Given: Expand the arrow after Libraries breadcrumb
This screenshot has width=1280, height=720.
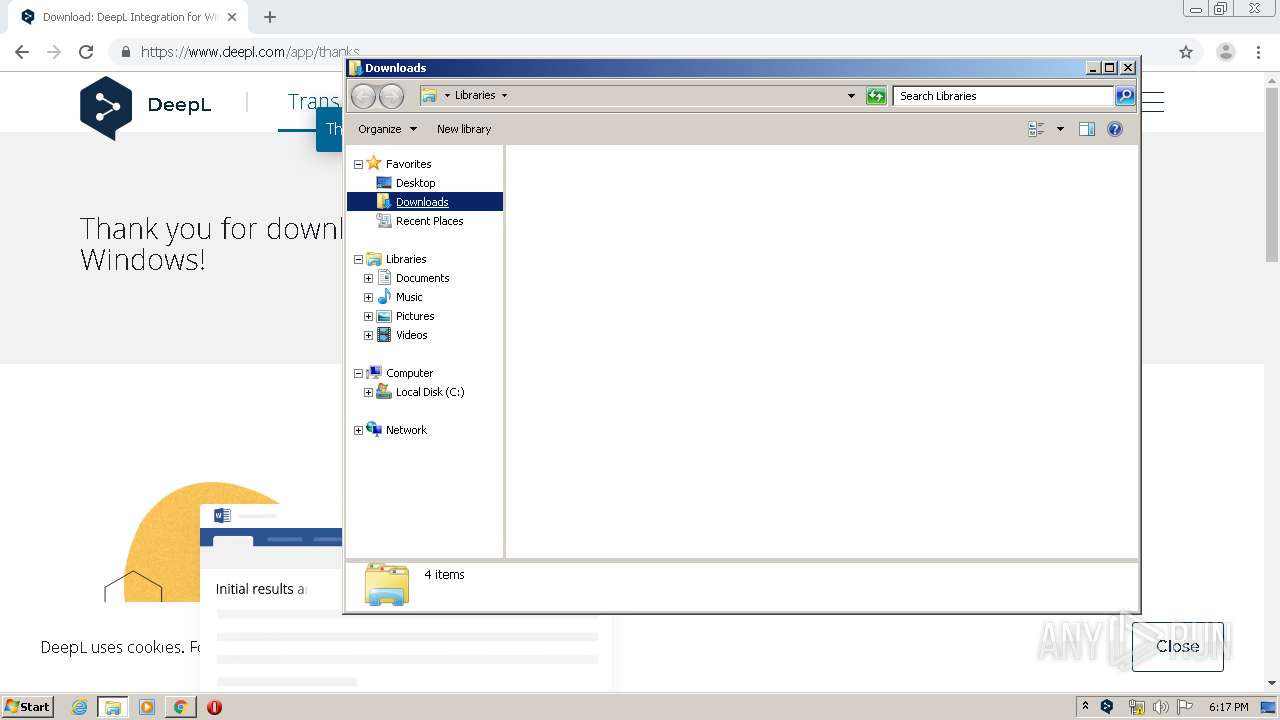Looking at the screenshot, I should [504, 96].
